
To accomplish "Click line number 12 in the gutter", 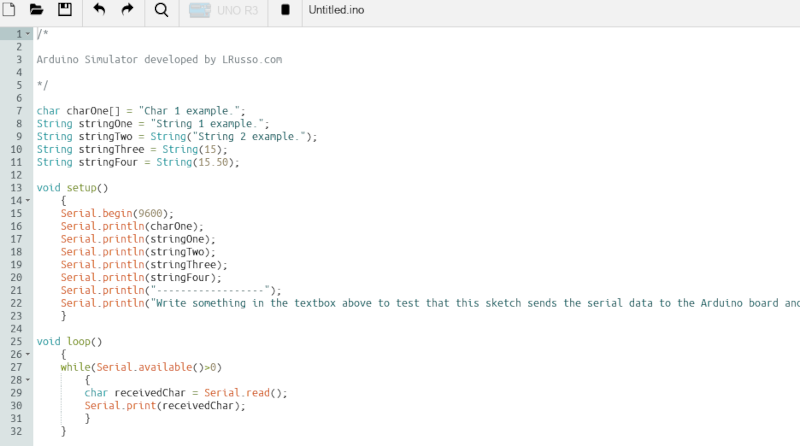I will click(x=17, y=175).
